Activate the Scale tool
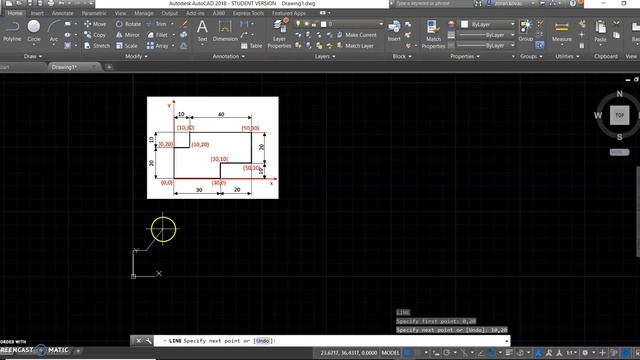This screenshot has height=360, width=640. pyautogui.click(x=127, y=46)
